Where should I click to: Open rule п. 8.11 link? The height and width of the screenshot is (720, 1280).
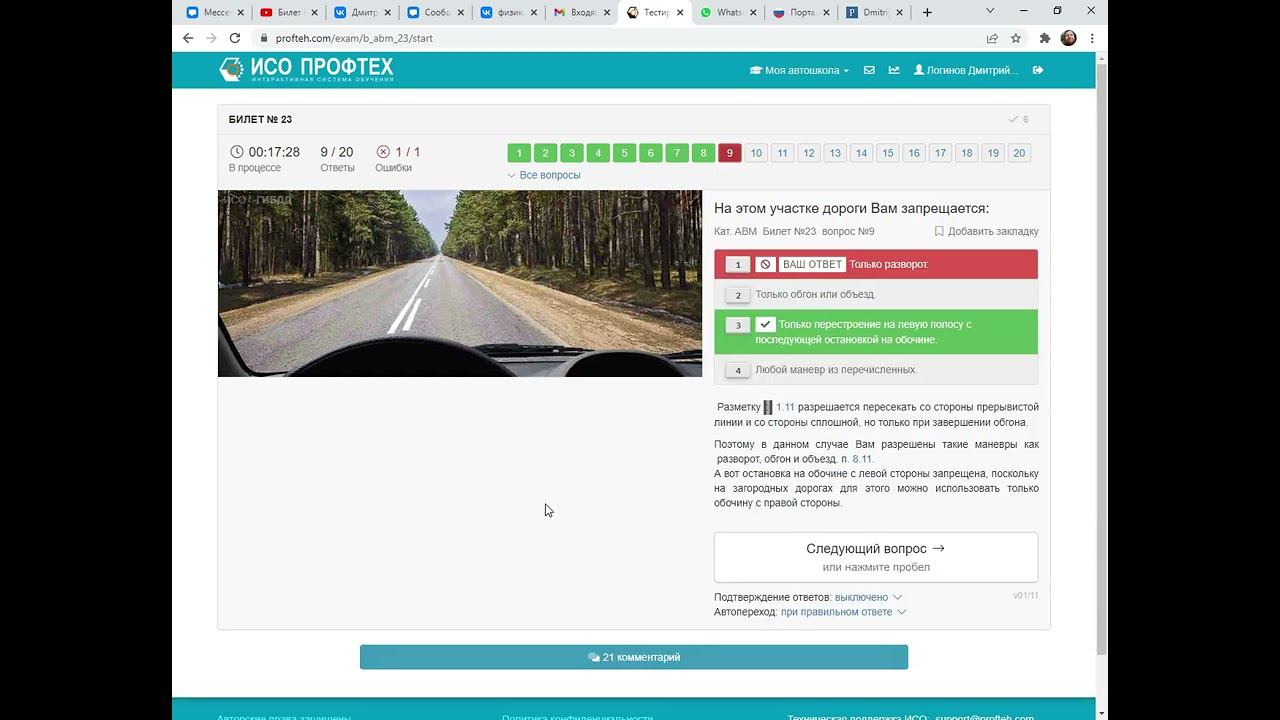pyautogui.click(x=856, y=459)
